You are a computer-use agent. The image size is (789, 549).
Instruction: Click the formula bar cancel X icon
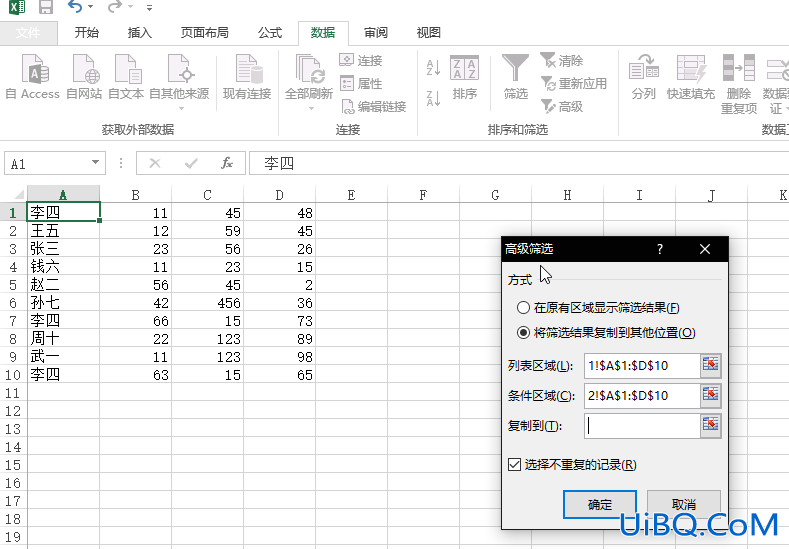pos(155,163)
